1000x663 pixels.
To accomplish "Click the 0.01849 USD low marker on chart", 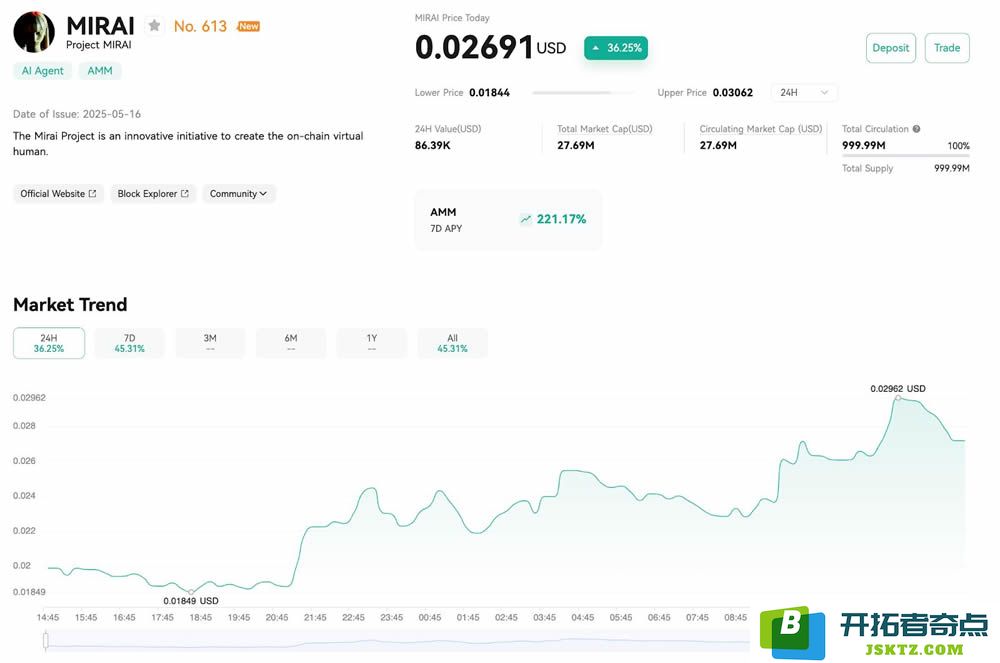I will (191, 592).
